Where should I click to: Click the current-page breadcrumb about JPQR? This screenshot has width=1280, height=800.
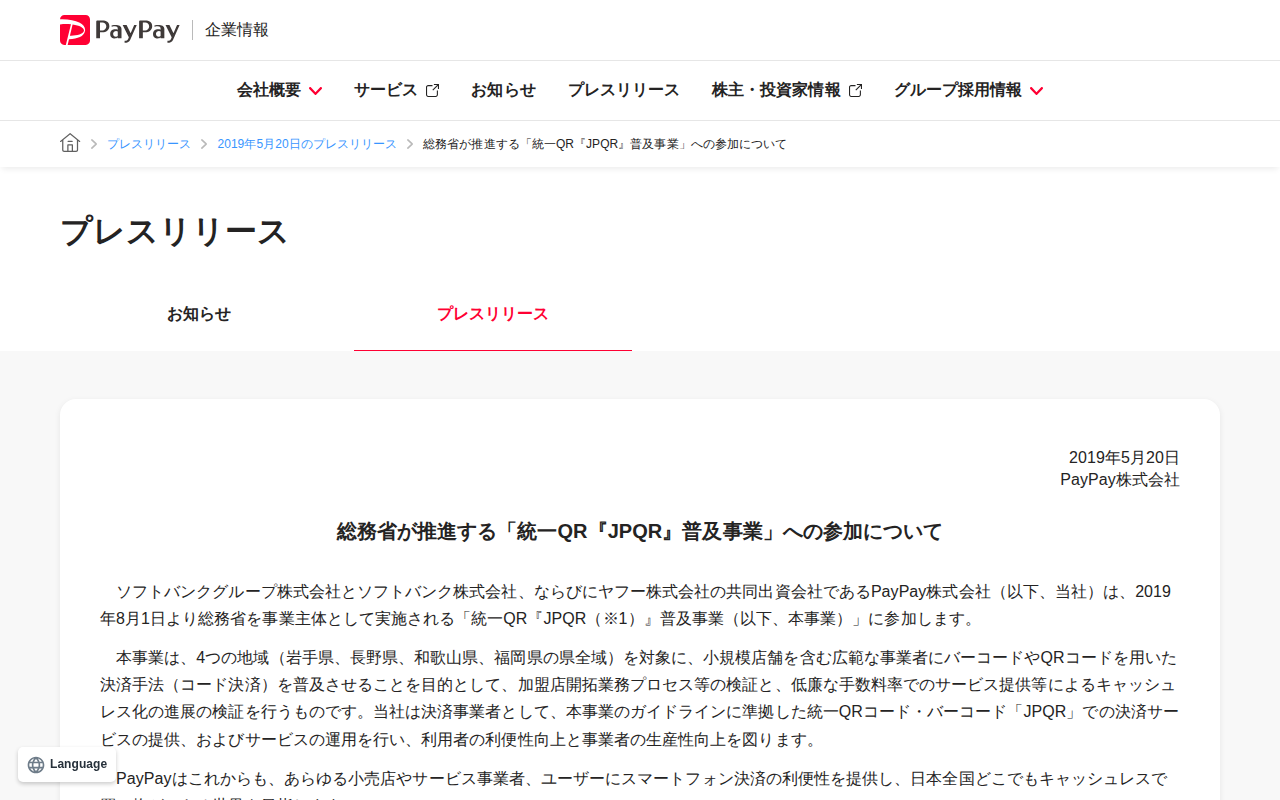[605, 144]
